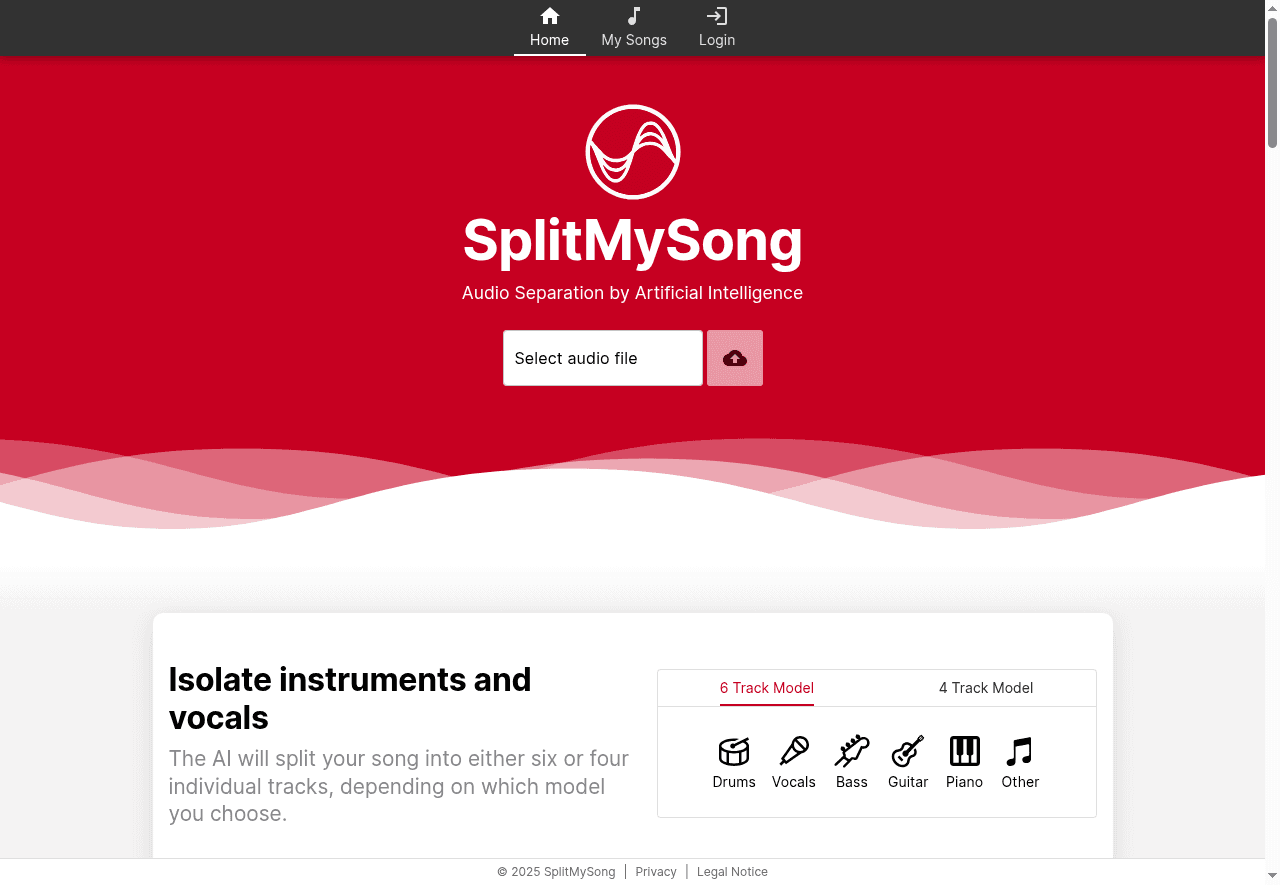Open the Legal Notice link

732,871
